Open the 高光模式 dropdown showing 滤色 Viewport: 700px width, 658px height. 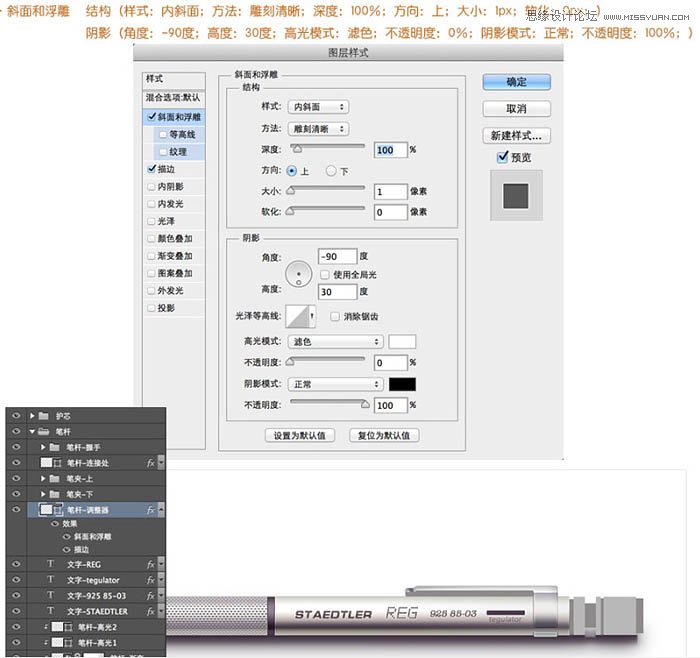click(x=336, y=341)
